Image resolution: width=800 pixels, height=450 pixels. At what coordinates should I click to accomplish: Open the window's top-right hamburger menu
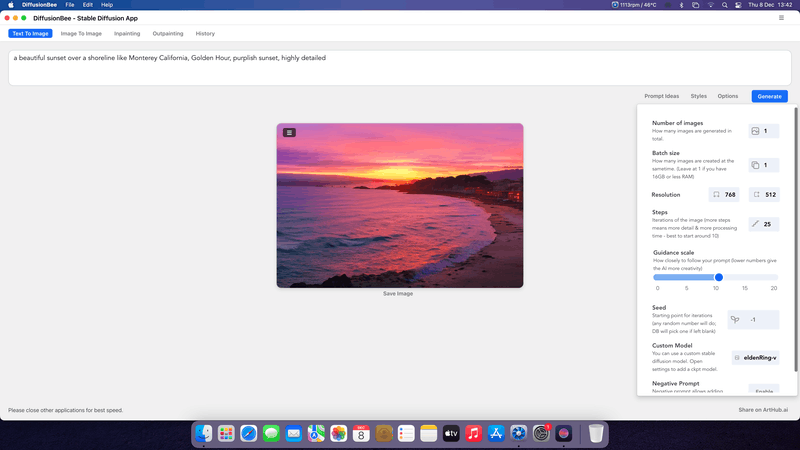781,18
